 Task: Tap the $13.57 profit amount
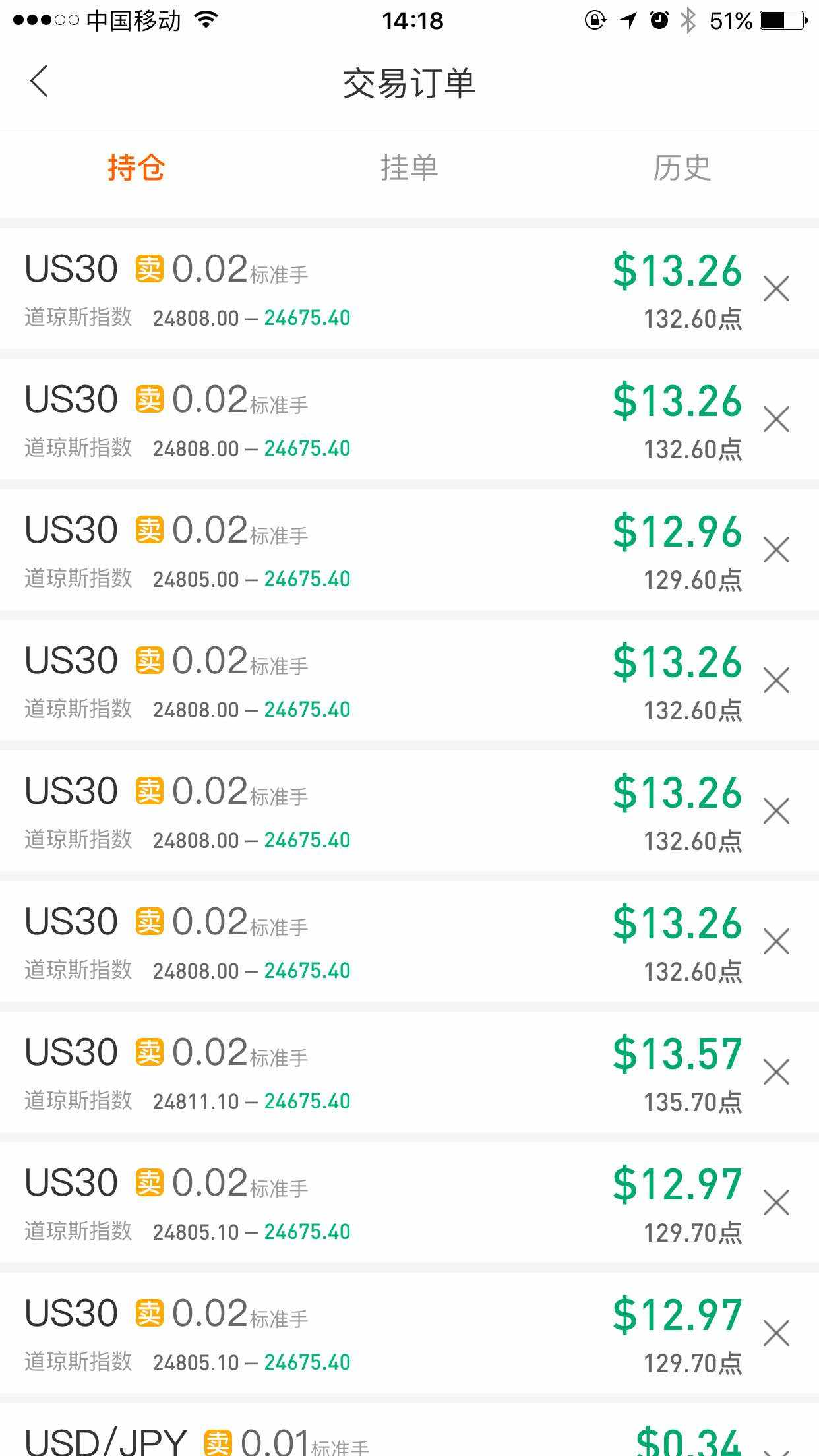[x=677, y=1054]
